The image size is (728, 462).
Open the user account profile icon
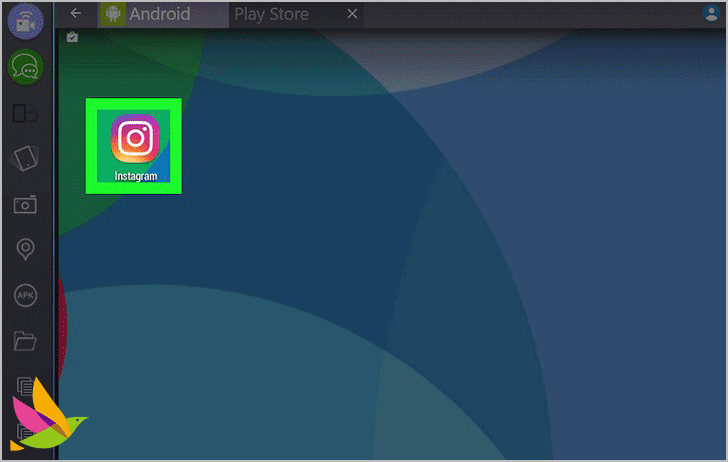click(x=711, y=13)
